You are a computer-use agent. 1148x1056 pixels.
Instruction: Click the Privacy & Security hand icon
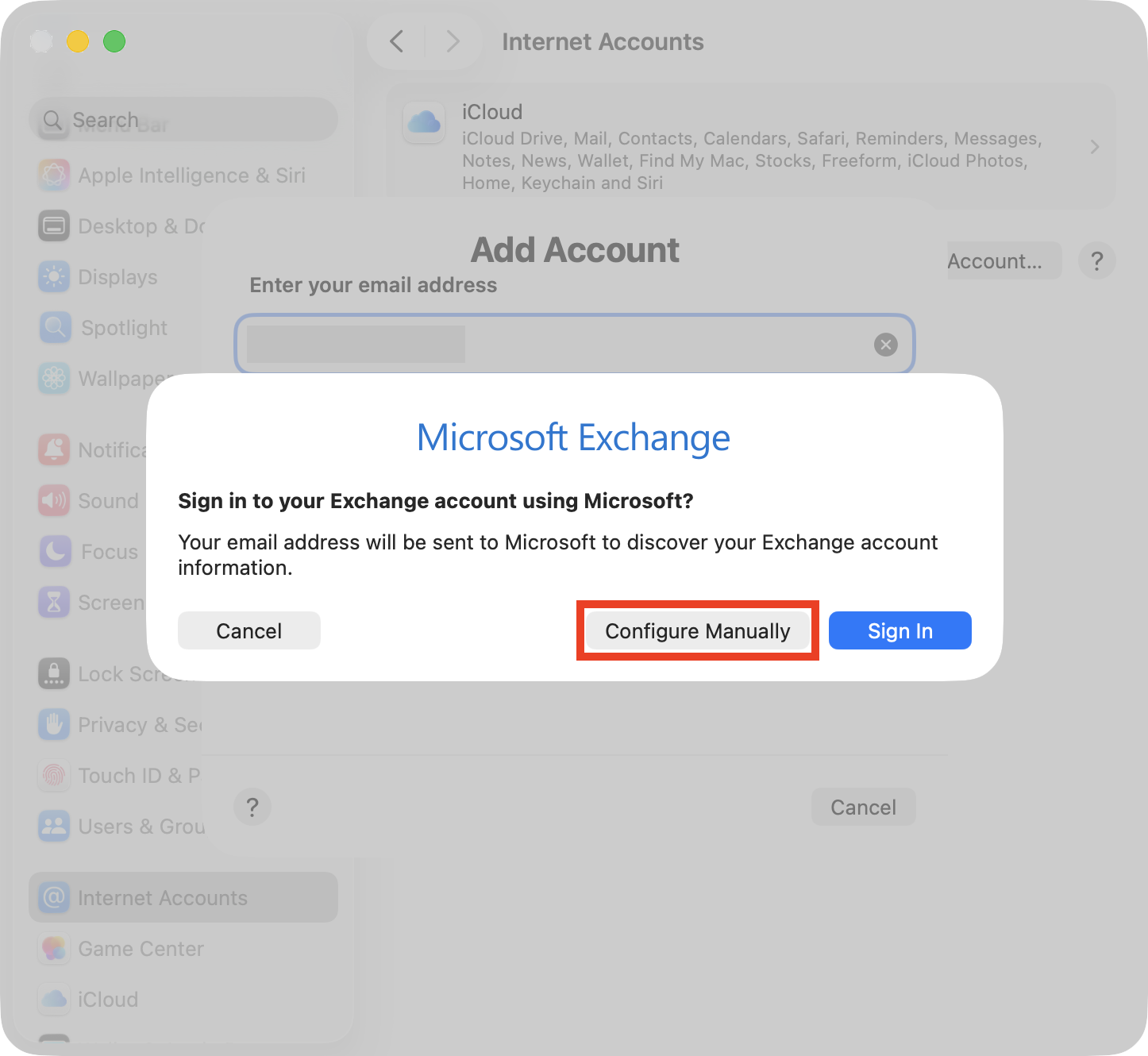click(54, 724)
